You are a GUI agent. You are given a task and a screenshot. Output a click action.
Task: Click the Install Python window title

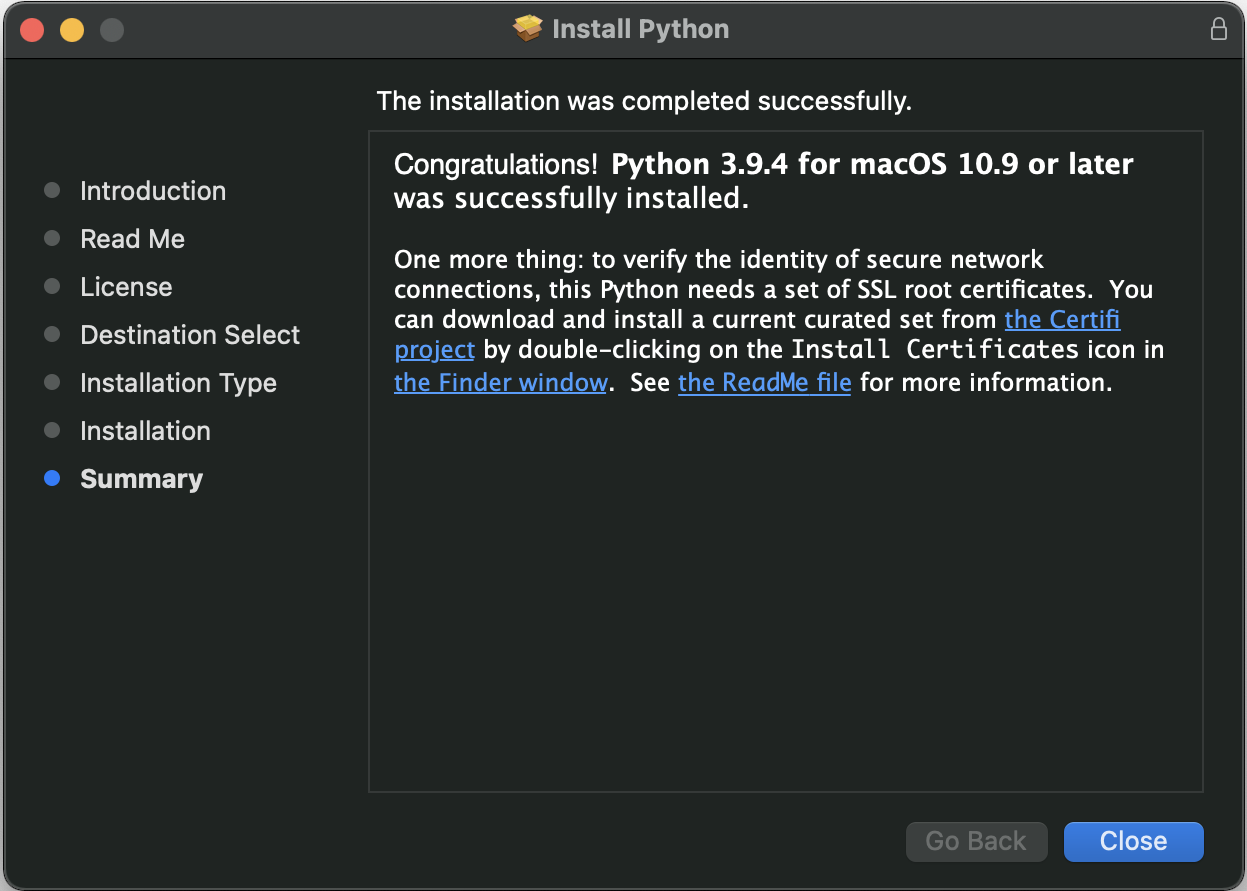[640, 29]
